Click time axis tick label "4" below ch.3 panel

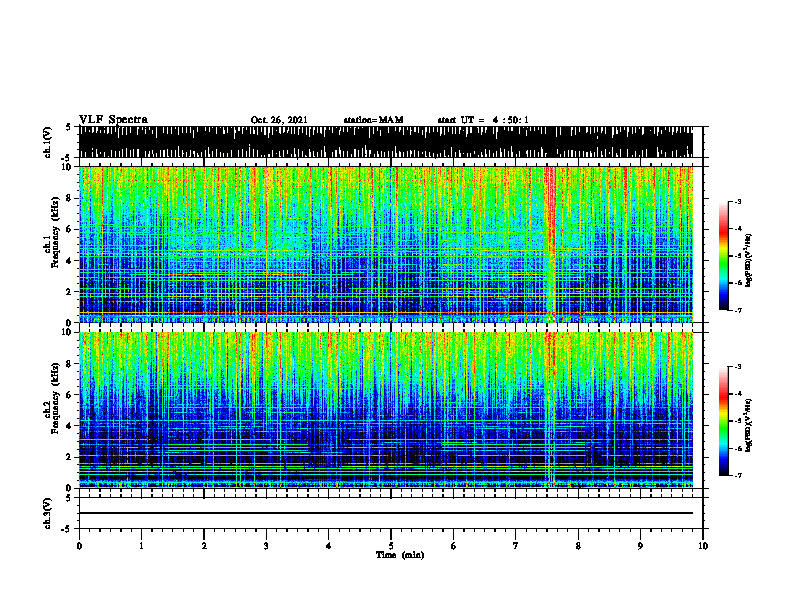[x=329, y=546]
